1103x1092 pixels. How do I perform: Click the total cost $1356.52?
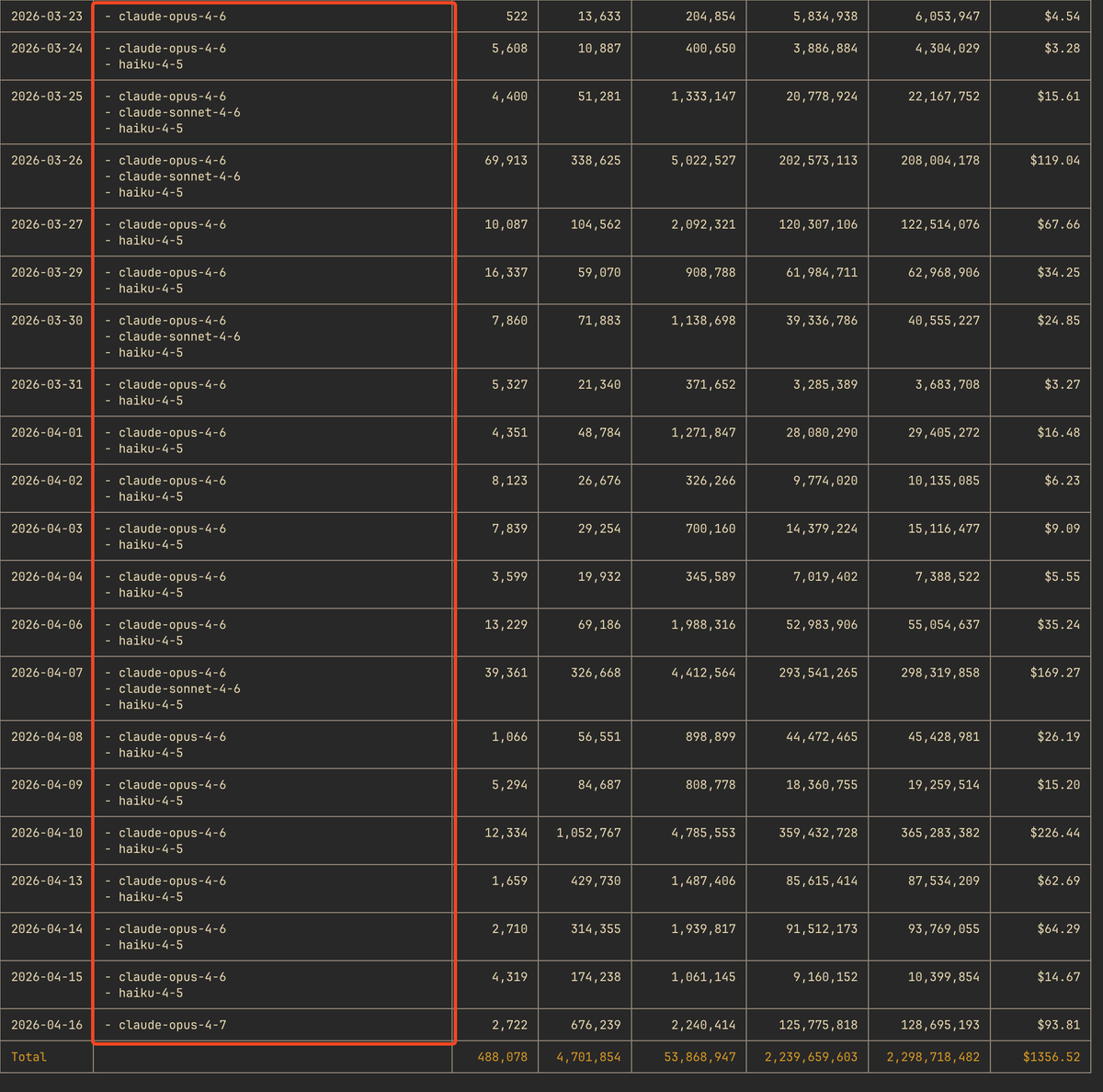click(1052, 1057)
